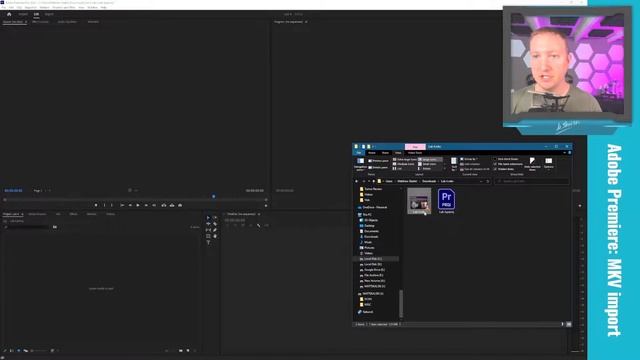Open the Project panel menu
The width and height of the screenshot is (640, 360).
pyautogui.click(x=22, y=214)
